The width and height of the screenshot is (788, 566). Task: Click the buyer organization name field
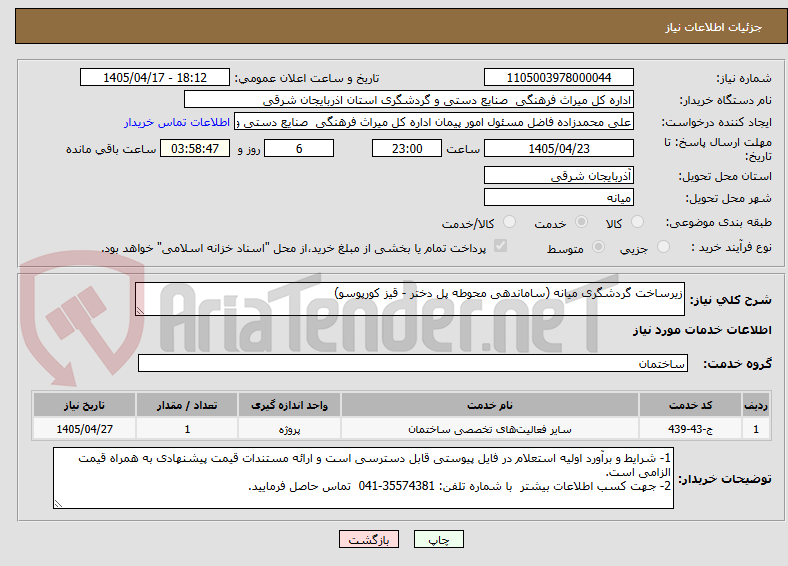click(409, 100)
